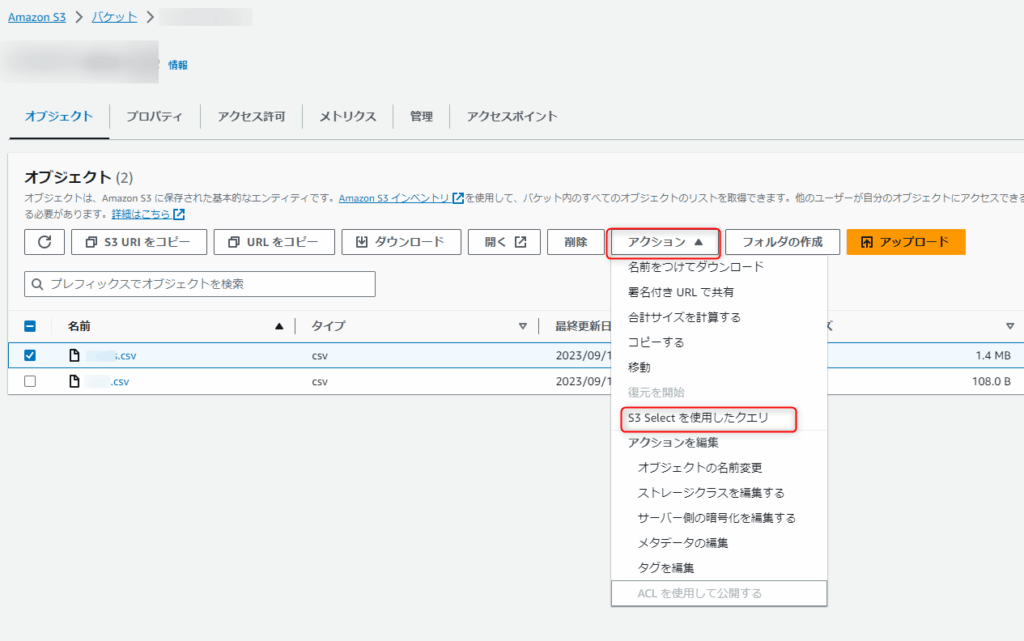This screenshot has height=641, width=1024.
Task: Choose S3 Select を使用したクエリ menu item
Action: (x=698, y=418)
